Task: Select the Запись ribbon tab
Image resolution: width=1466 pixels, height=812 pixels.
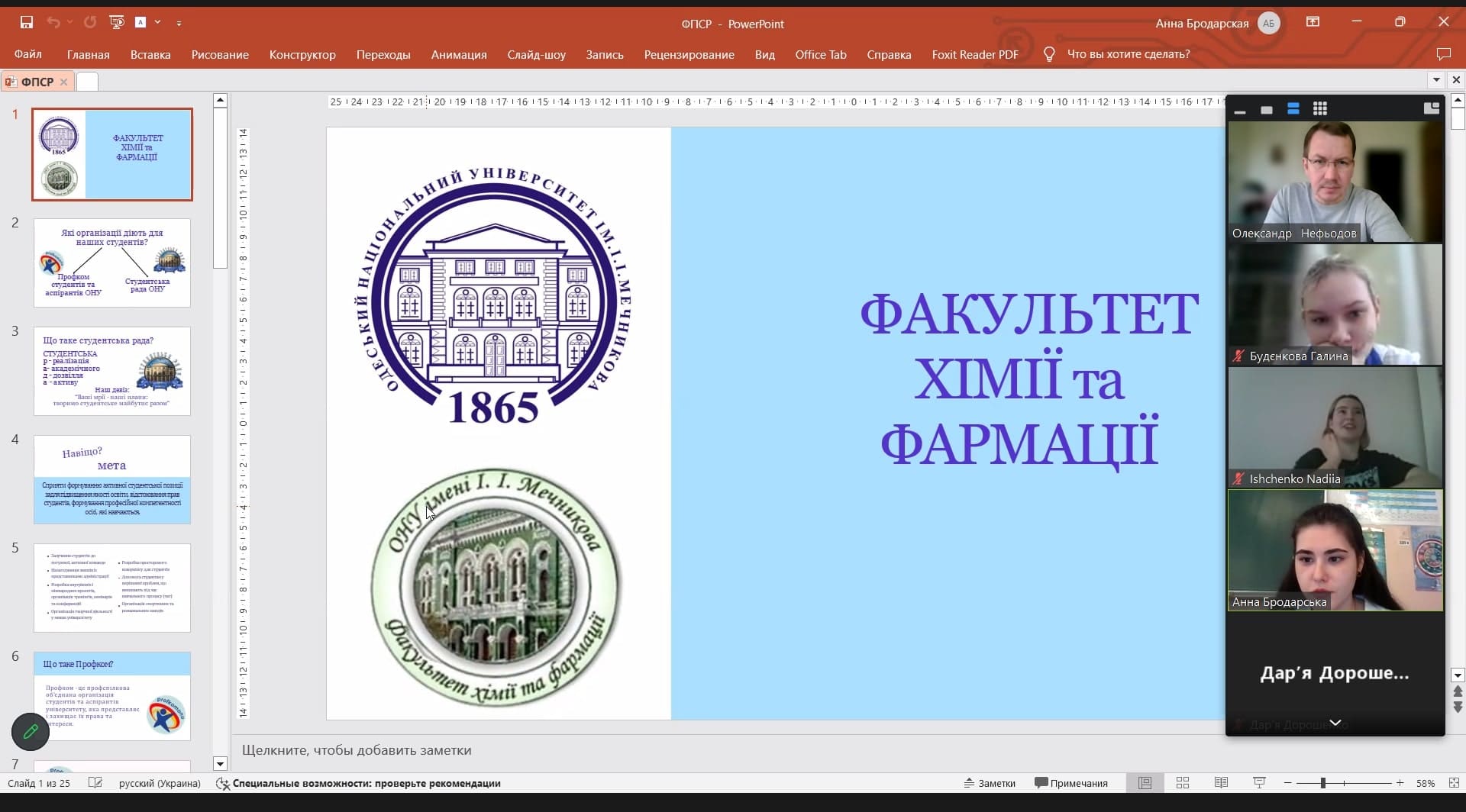Action: click(x=605, y=54)
